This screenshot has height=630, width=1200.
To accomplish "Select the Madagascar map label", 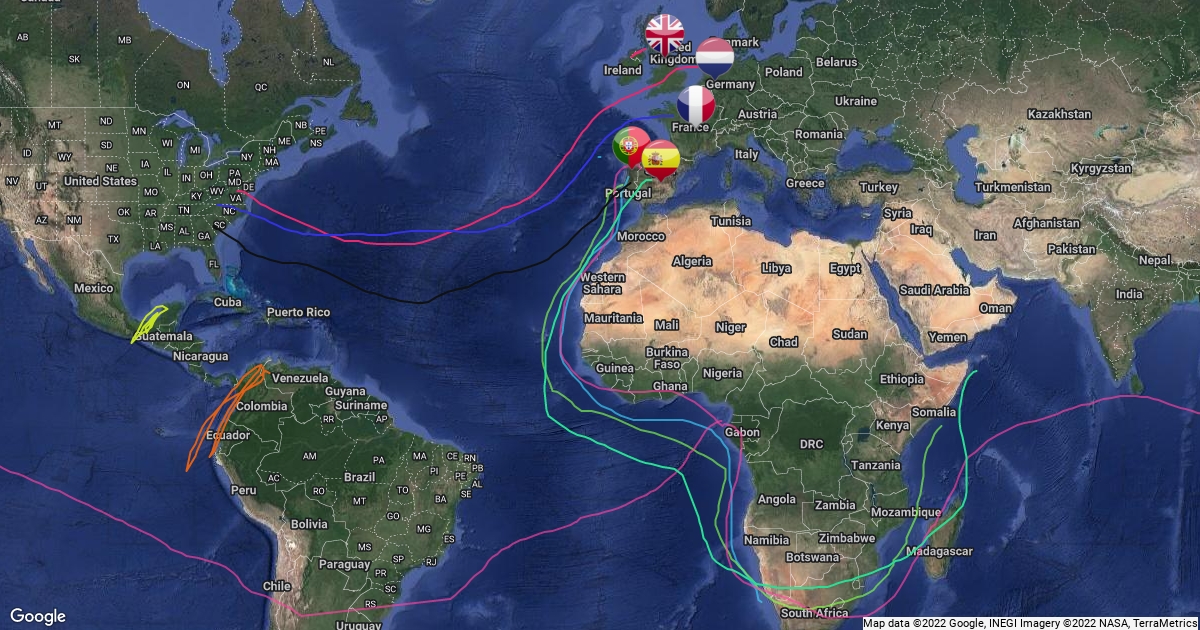I will [x=940, y=551].
